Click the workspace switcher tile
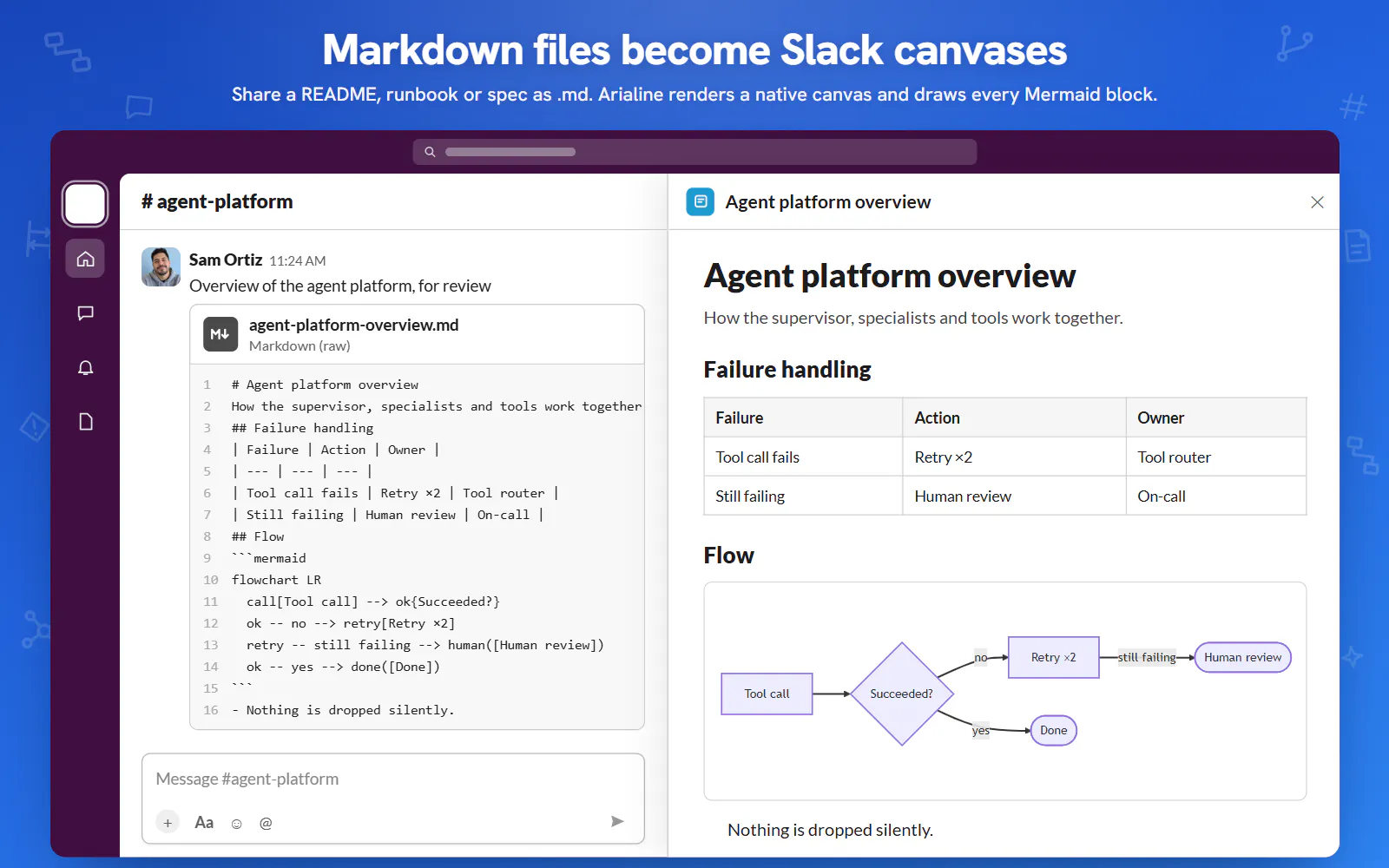The image size is (1389, 868). click(x=85, y=204)
